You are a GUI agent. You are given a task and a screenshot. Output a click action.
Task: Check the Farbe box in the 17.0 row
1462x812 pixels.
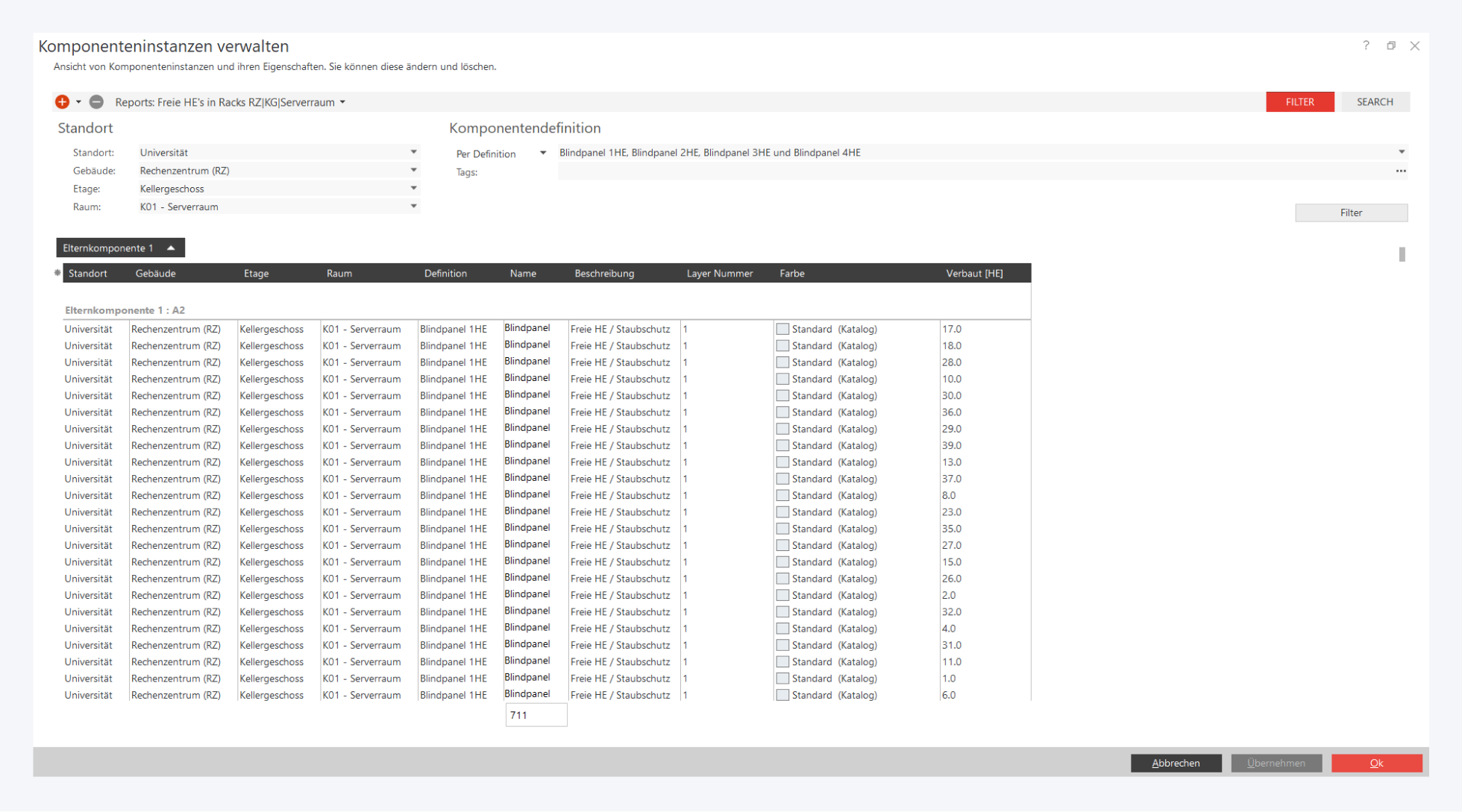(782, 329)
